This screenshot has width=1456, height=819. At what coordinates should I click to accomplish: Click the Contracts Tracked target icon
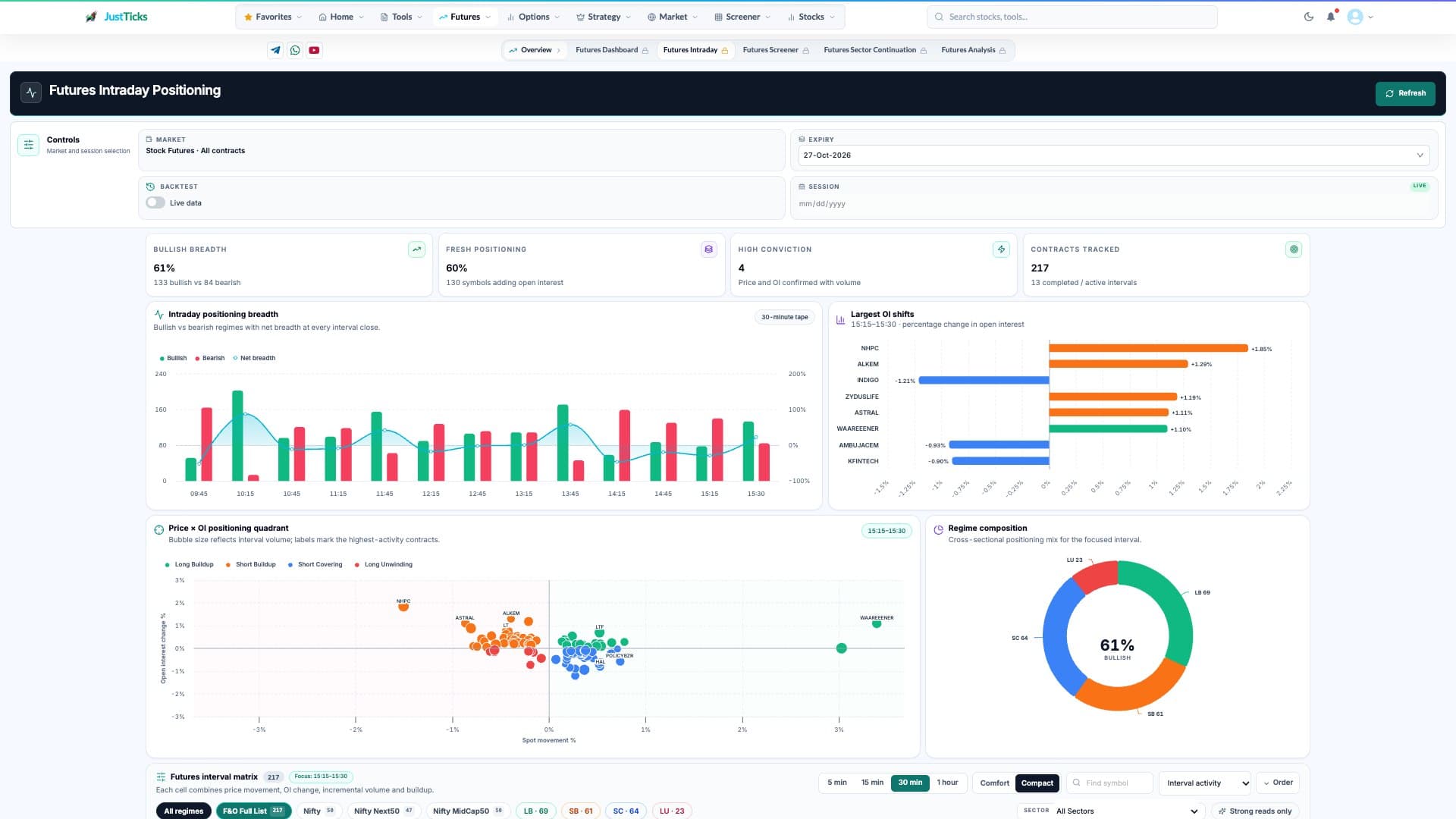point(1294,249)
